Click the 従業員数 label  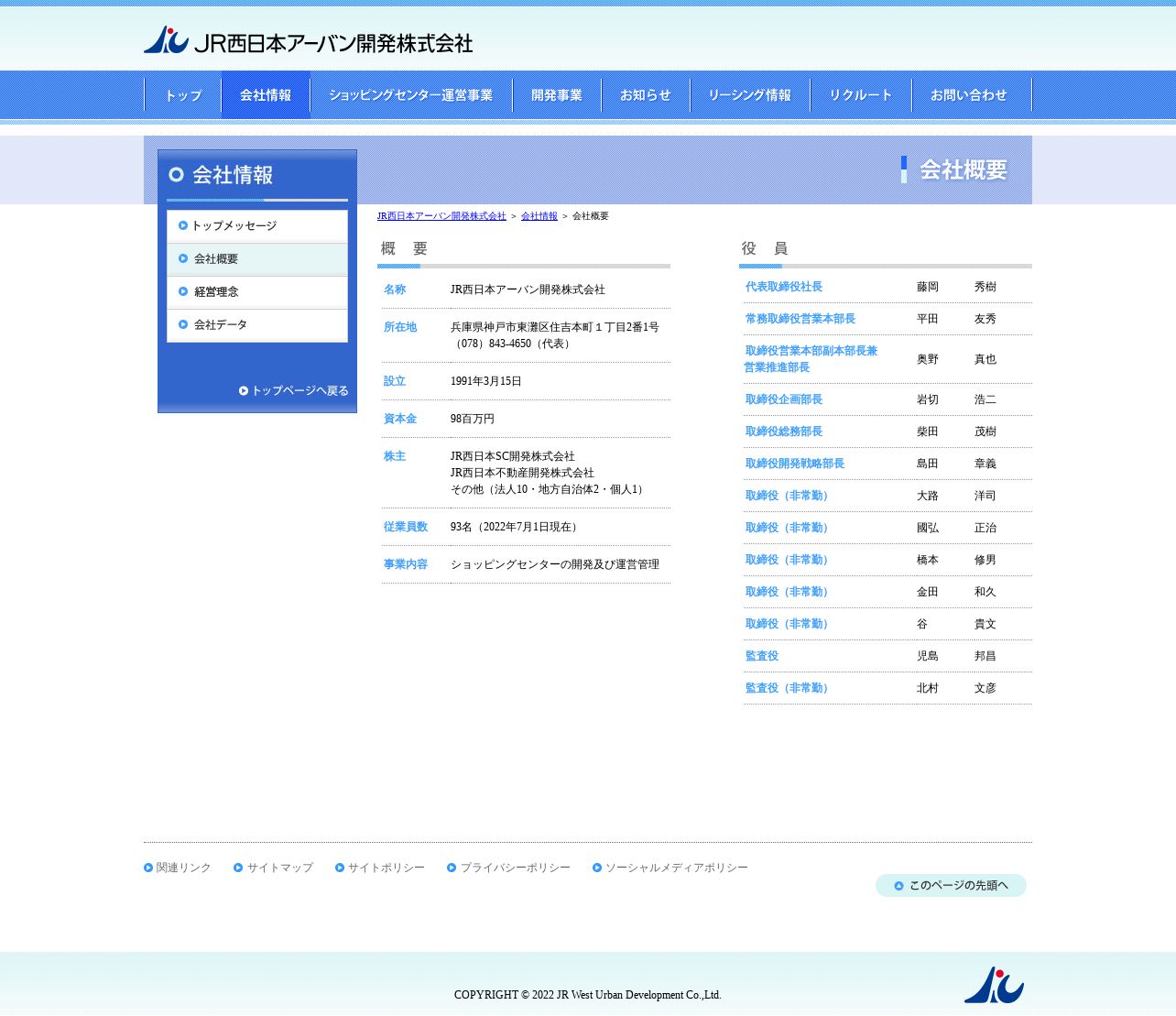point(406,527)
